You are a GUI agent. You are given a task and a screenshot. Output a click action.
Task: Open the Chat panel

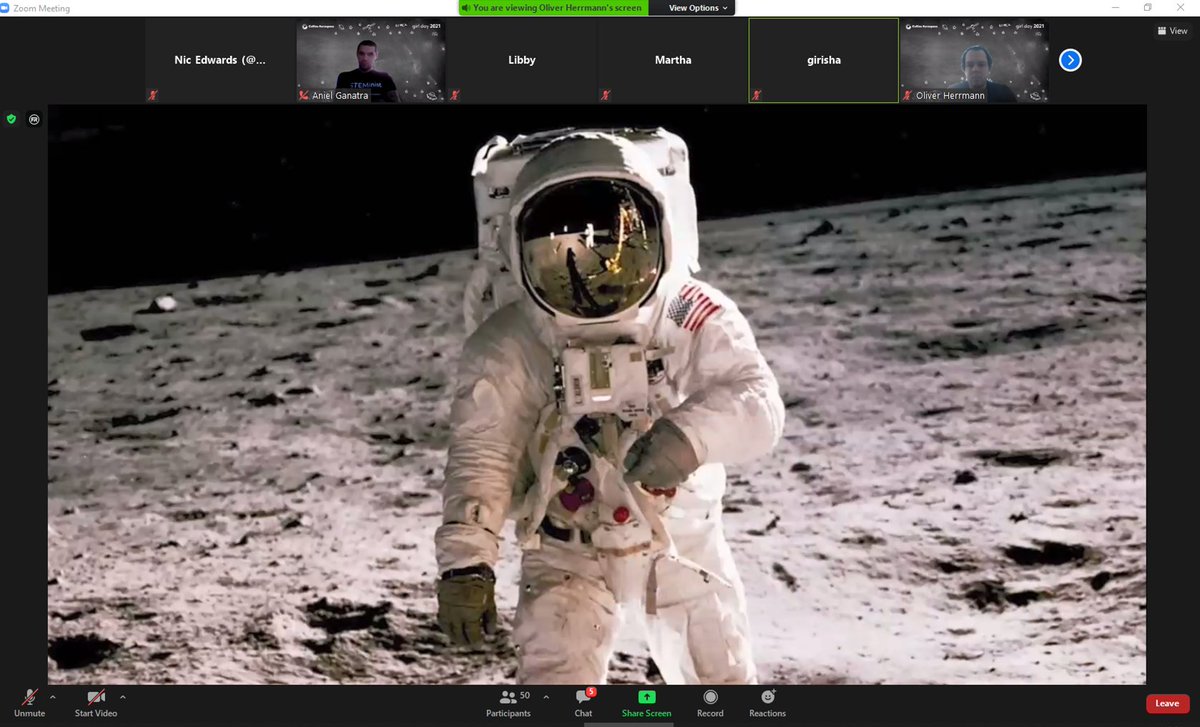(584, 703)
